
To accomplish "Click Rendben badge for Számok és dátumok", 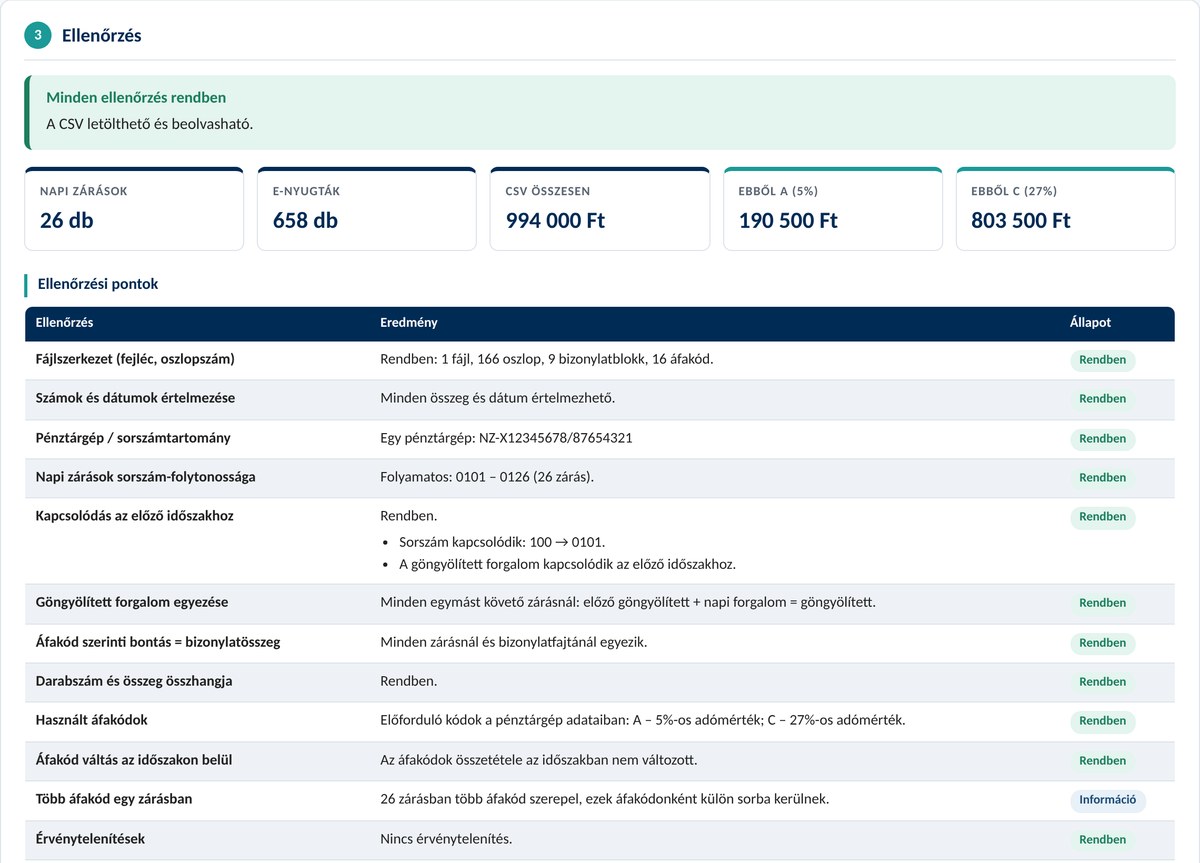I will click(1102, 399).
